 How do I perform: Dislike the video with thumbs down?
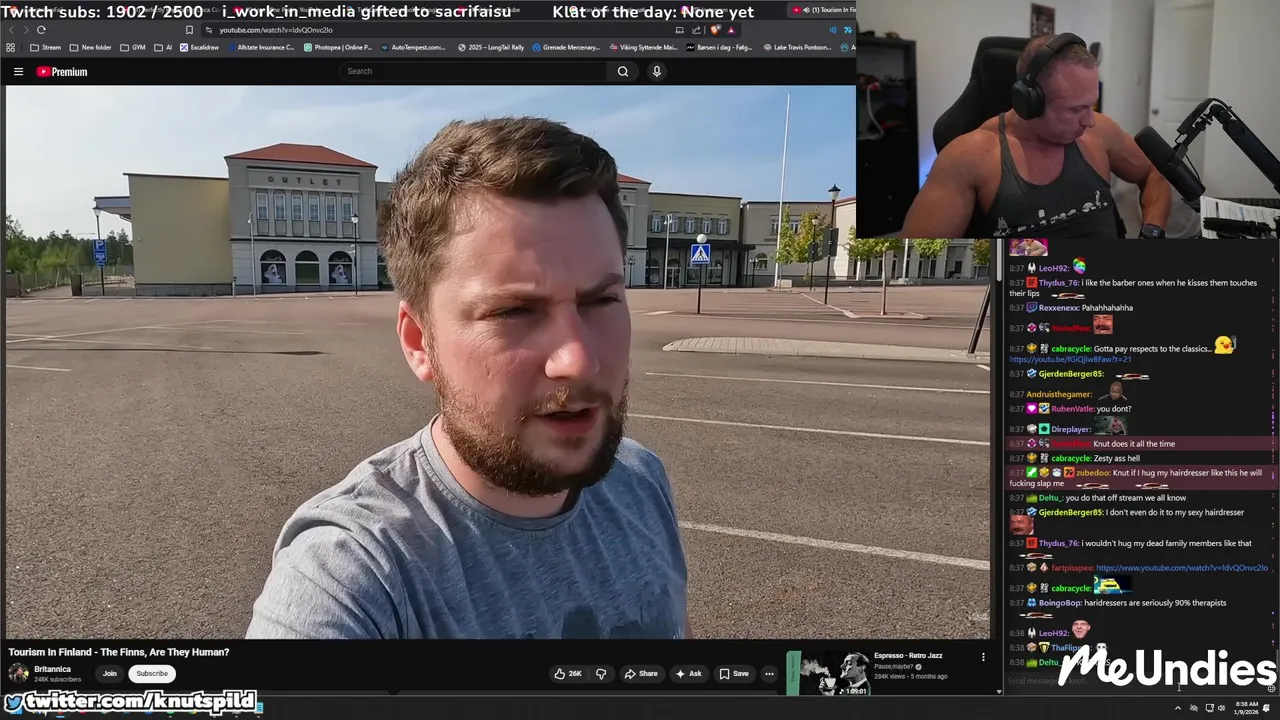click(x=601, y=674)
